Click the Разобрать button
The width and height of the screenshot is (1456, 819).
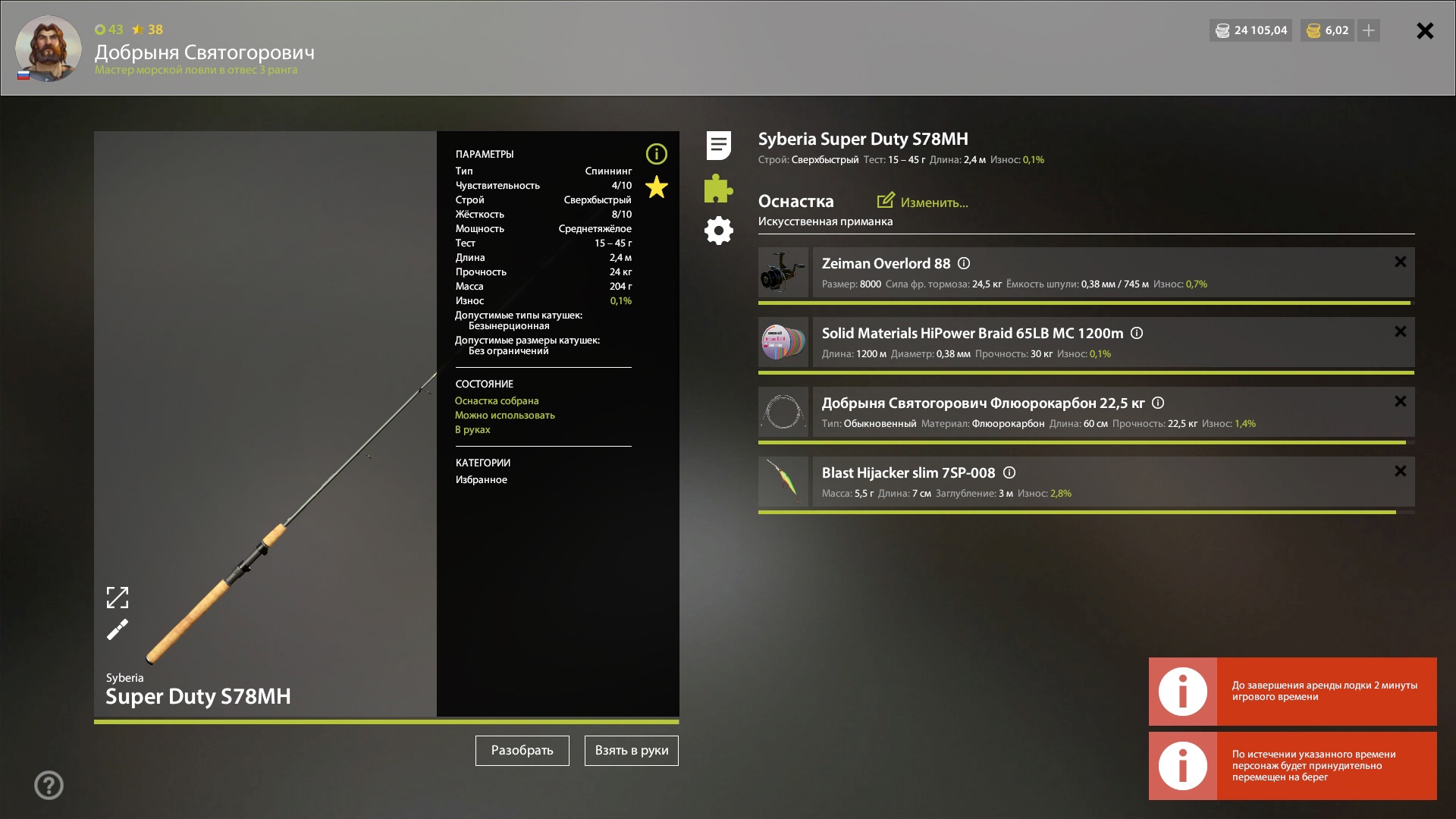[x=522, y=751]
